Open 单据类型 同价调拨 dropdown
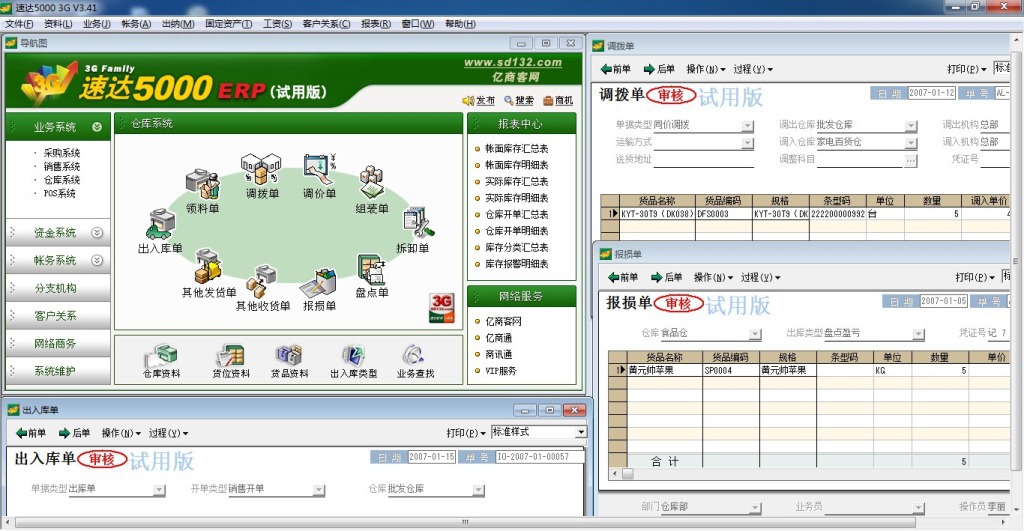 point(748,126)
